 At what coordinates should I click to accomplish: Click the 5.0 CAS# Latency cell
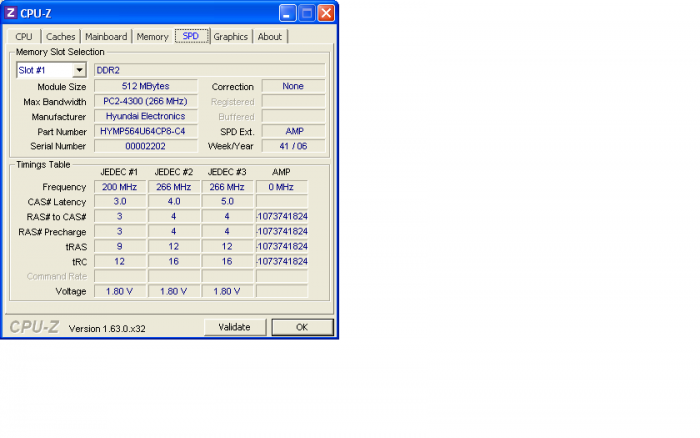(227, 201)
